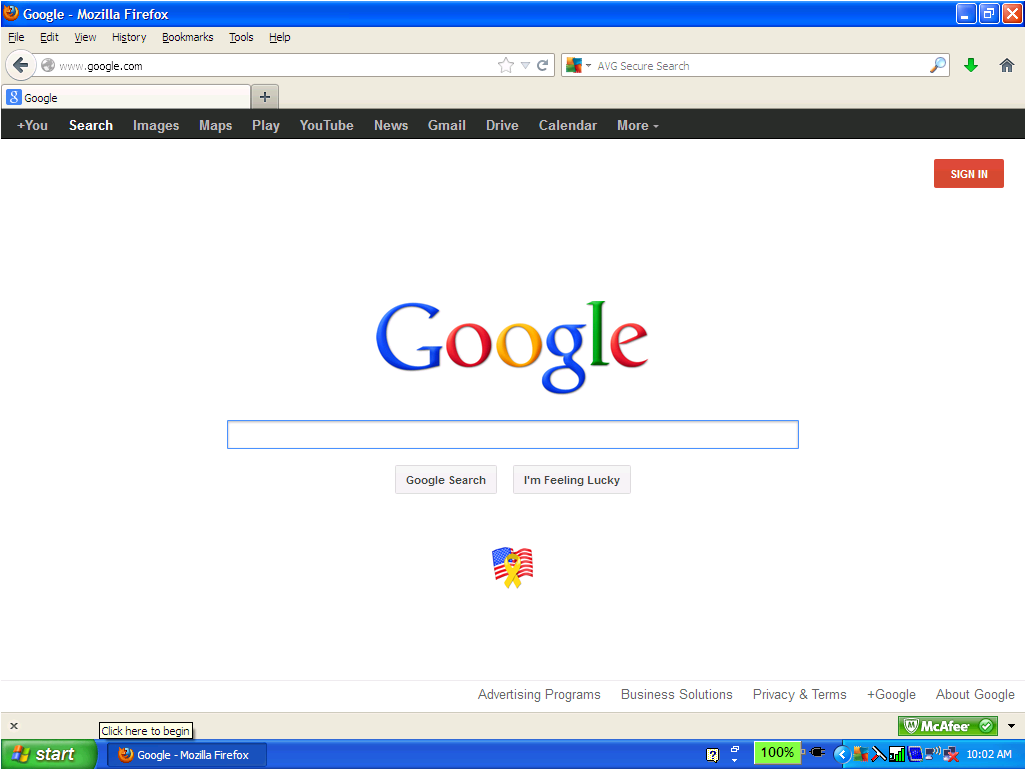Click the magnifier icon in AVG search box
The image size is (1026, 770).
coord(938,65)
